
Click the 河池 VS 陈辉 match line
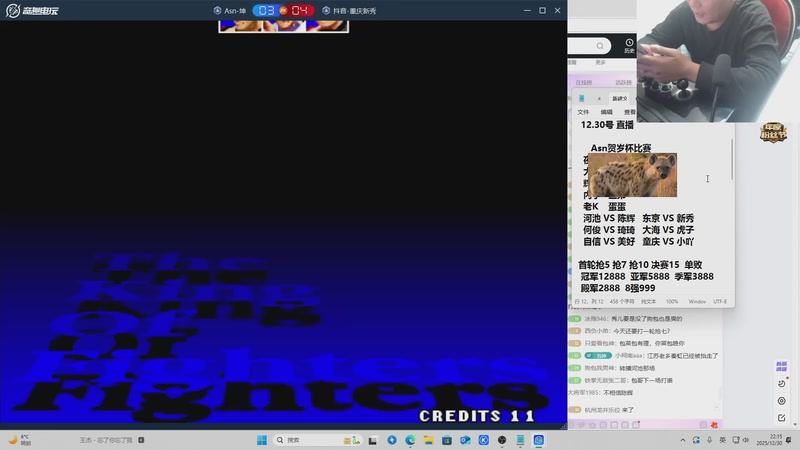point(609,218)
